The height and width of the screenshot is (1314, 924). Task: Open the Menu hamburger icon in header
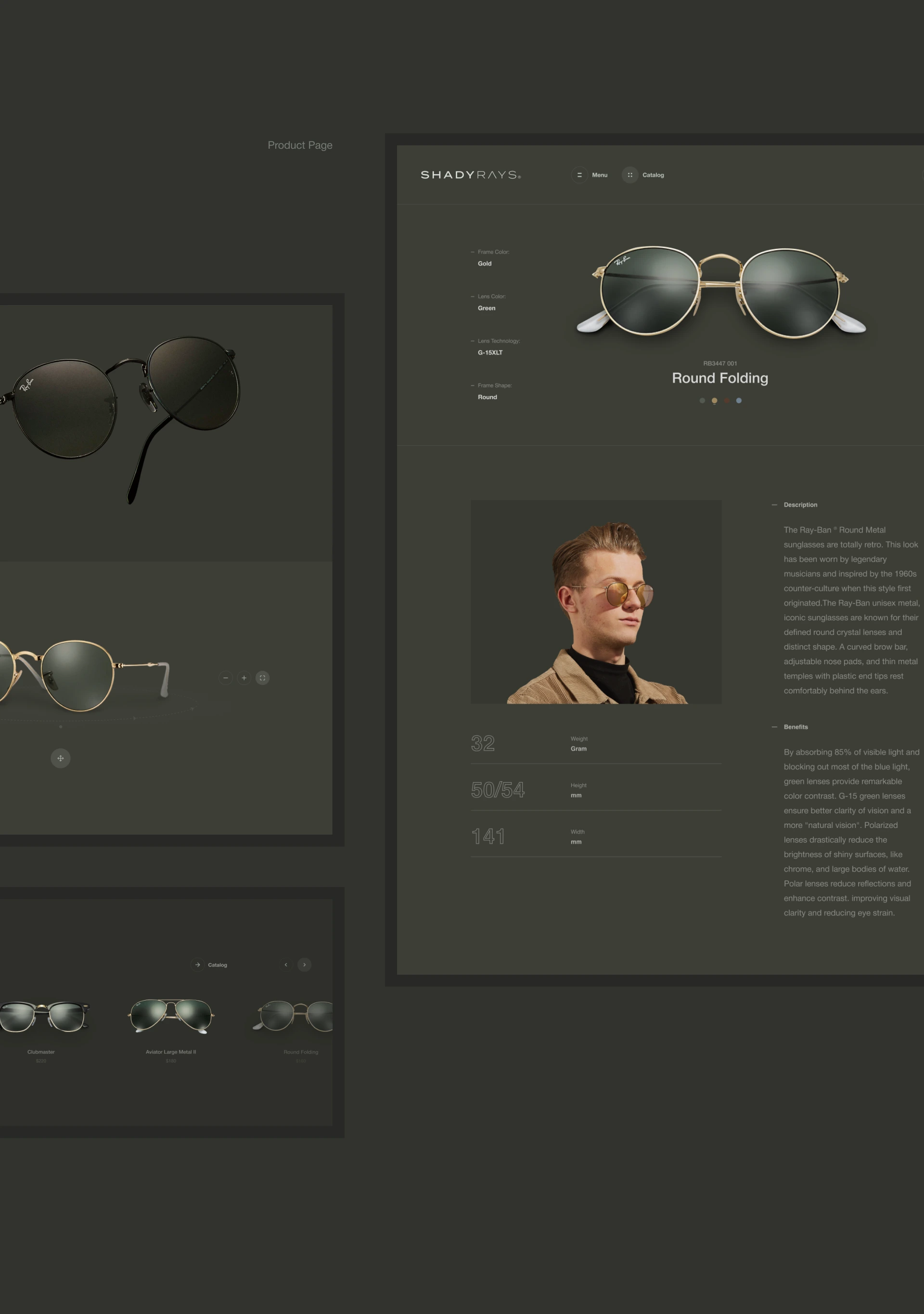coord(579,175)
